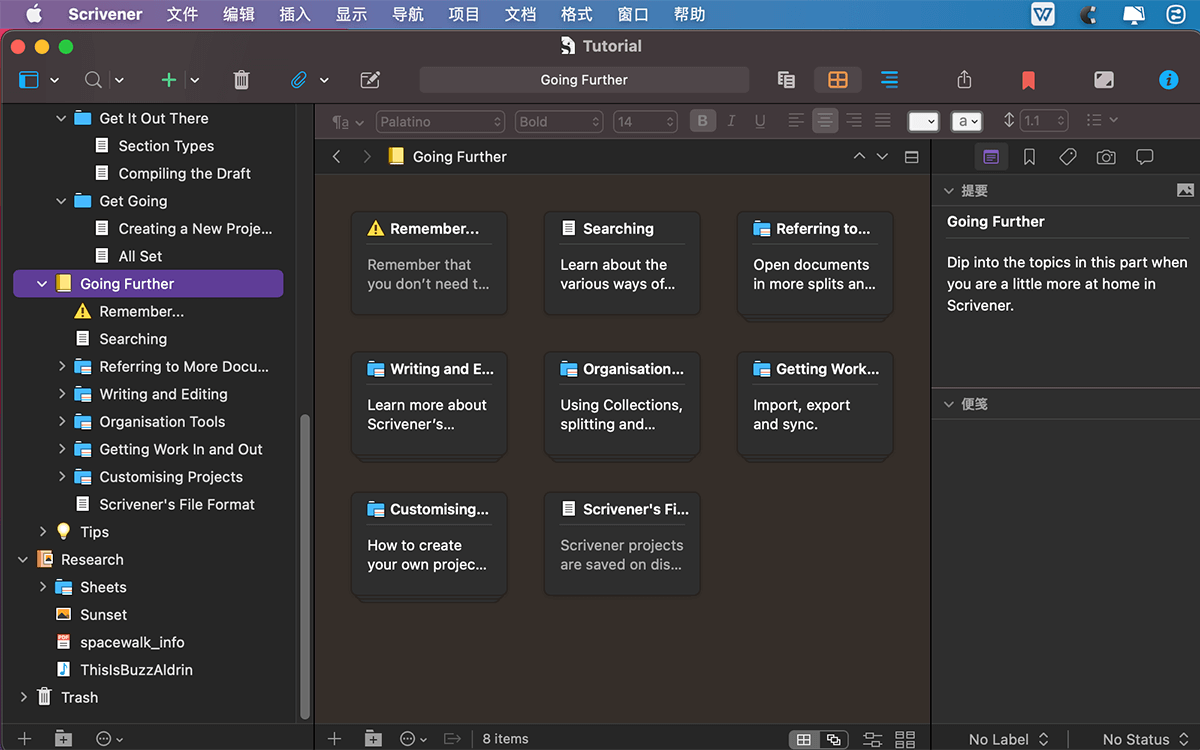Open the No Label picker
1200x750 pixels.
[1008, 739]
